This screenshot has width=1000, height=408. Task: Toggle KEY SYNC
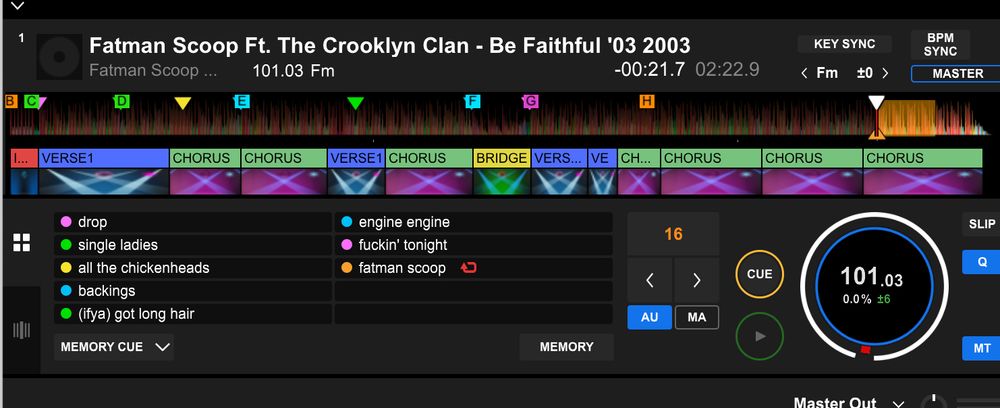844,44
